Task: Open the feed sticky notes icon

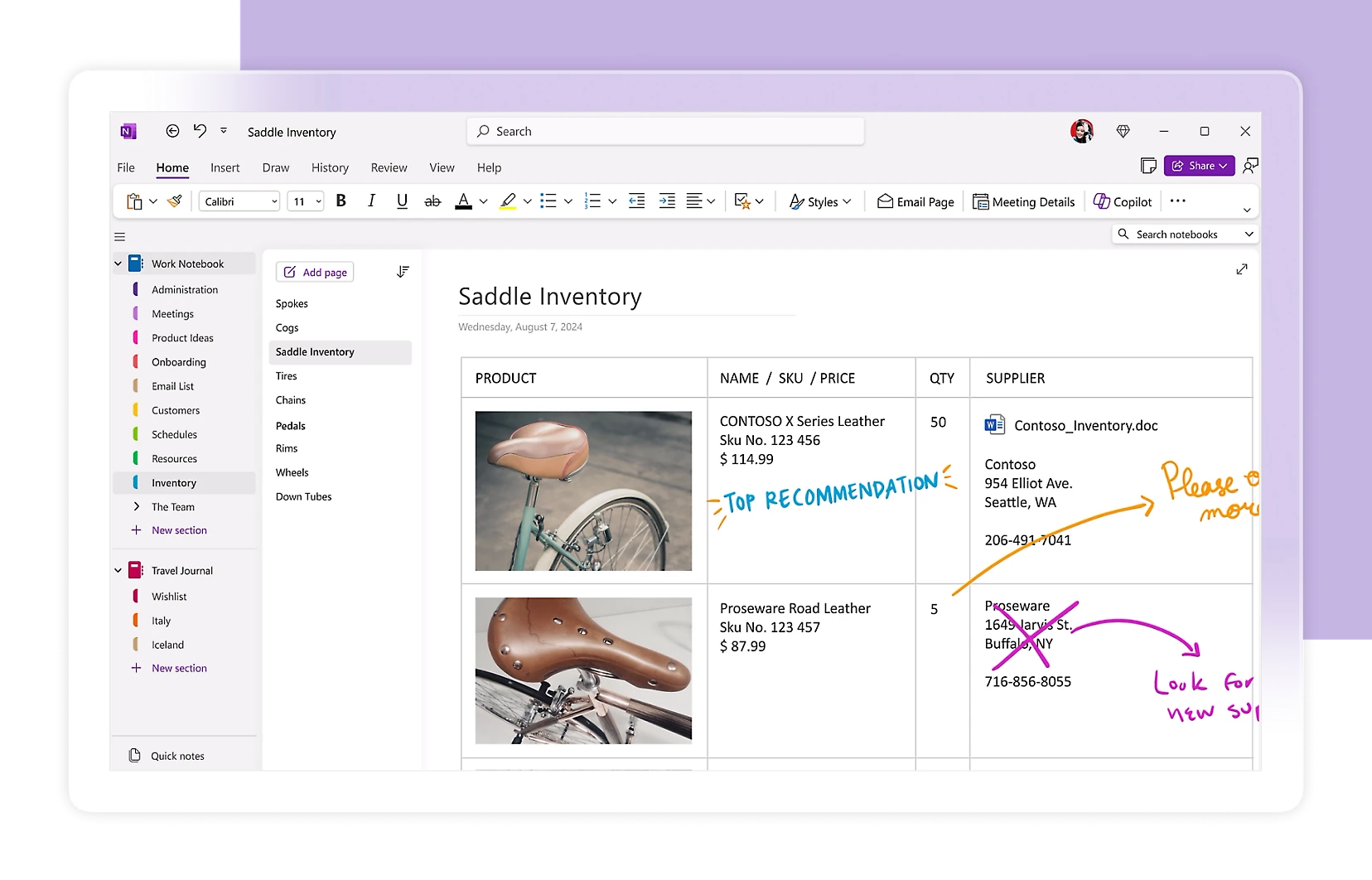Action: (1148, 166)
